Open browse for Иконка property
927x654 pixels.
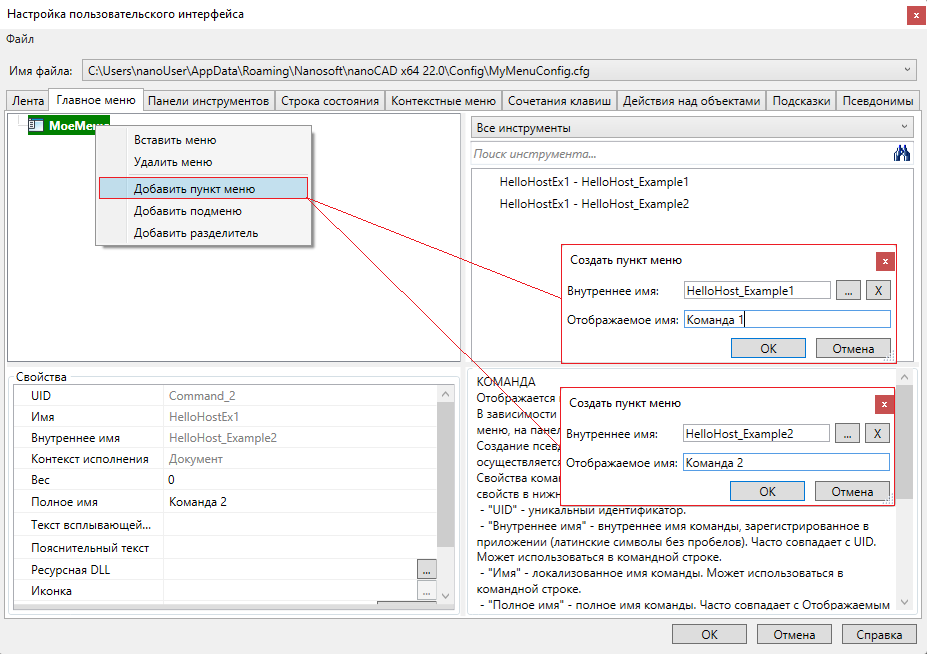427,591
